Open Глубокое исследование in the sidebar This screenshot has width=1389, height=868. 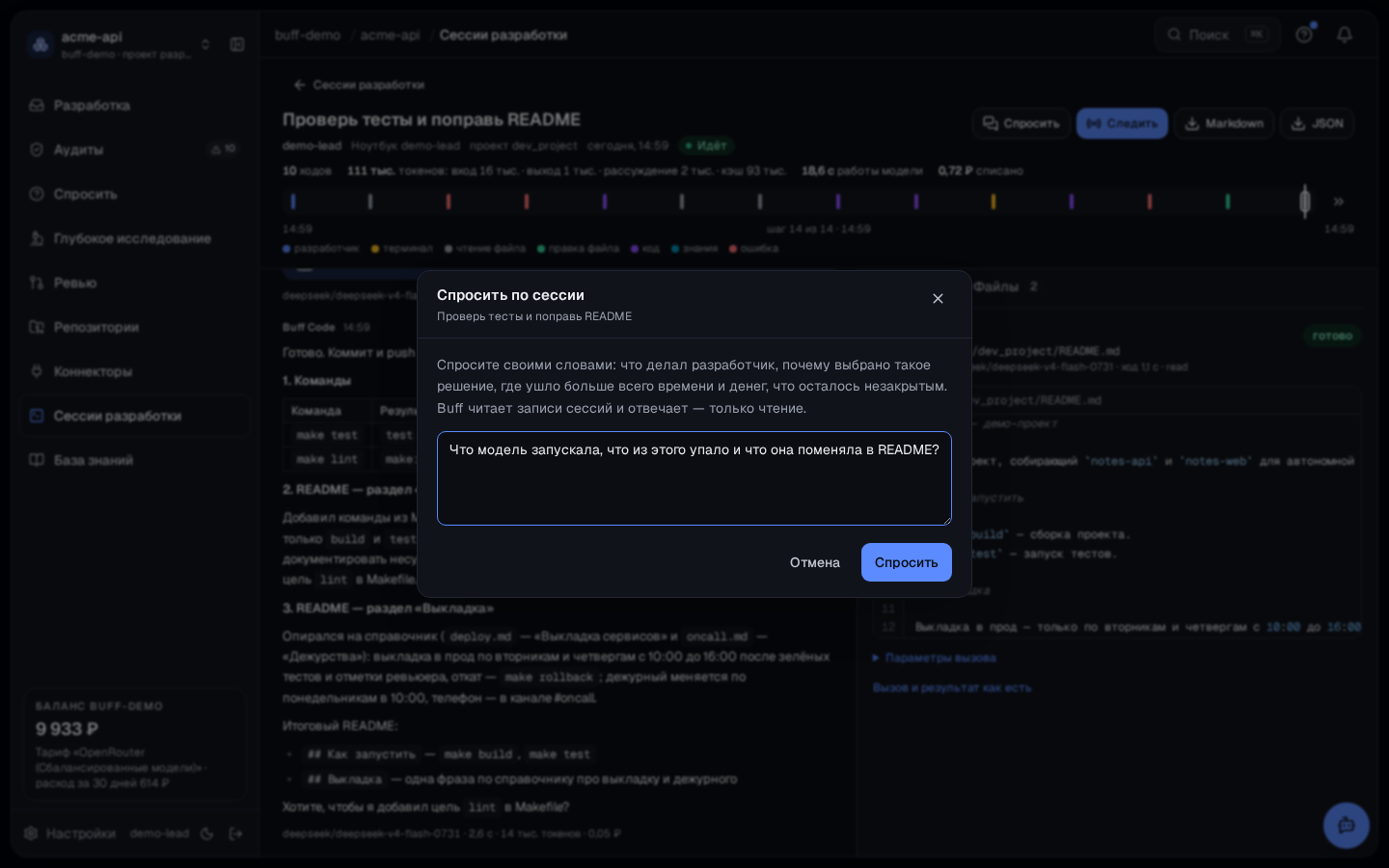coord(134,238)
